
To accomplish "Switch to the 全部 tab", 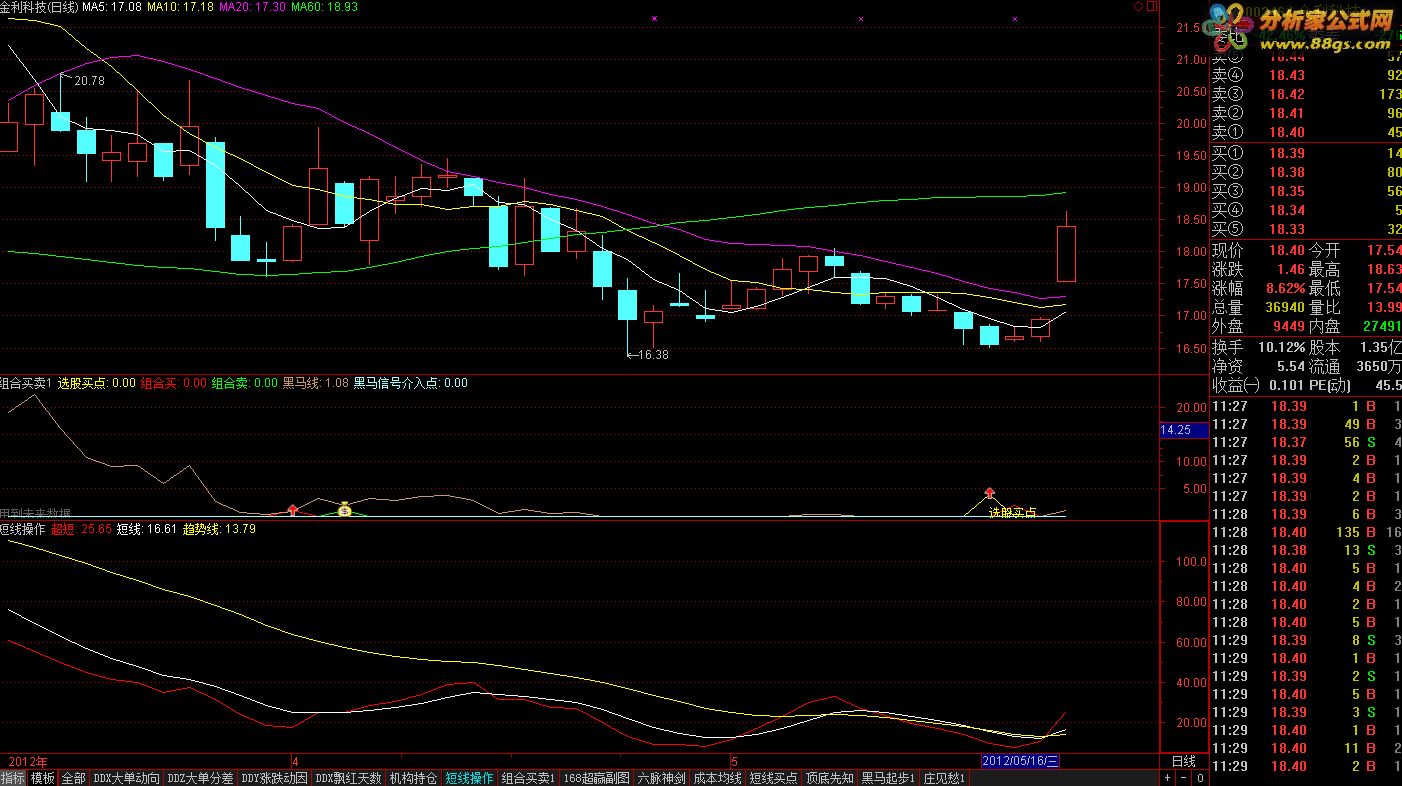I will (x=73, y=778).
